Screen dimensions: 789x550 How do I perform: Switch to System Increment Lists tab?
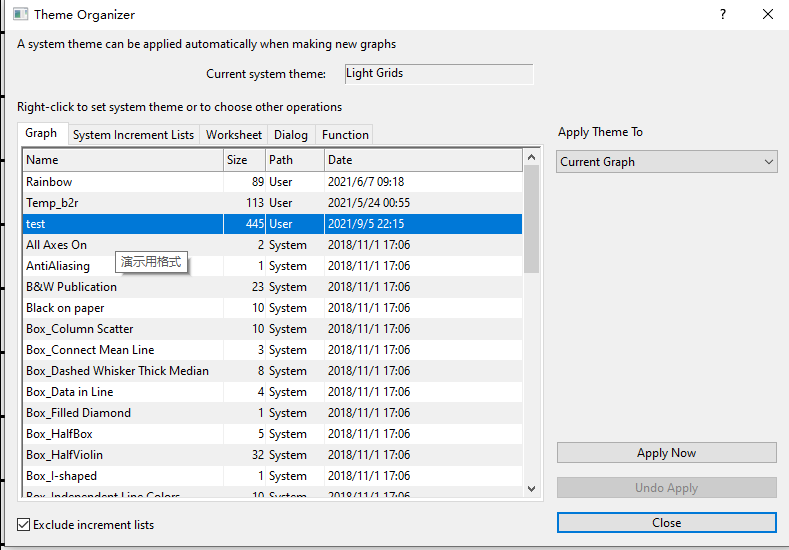coord(133,135)
